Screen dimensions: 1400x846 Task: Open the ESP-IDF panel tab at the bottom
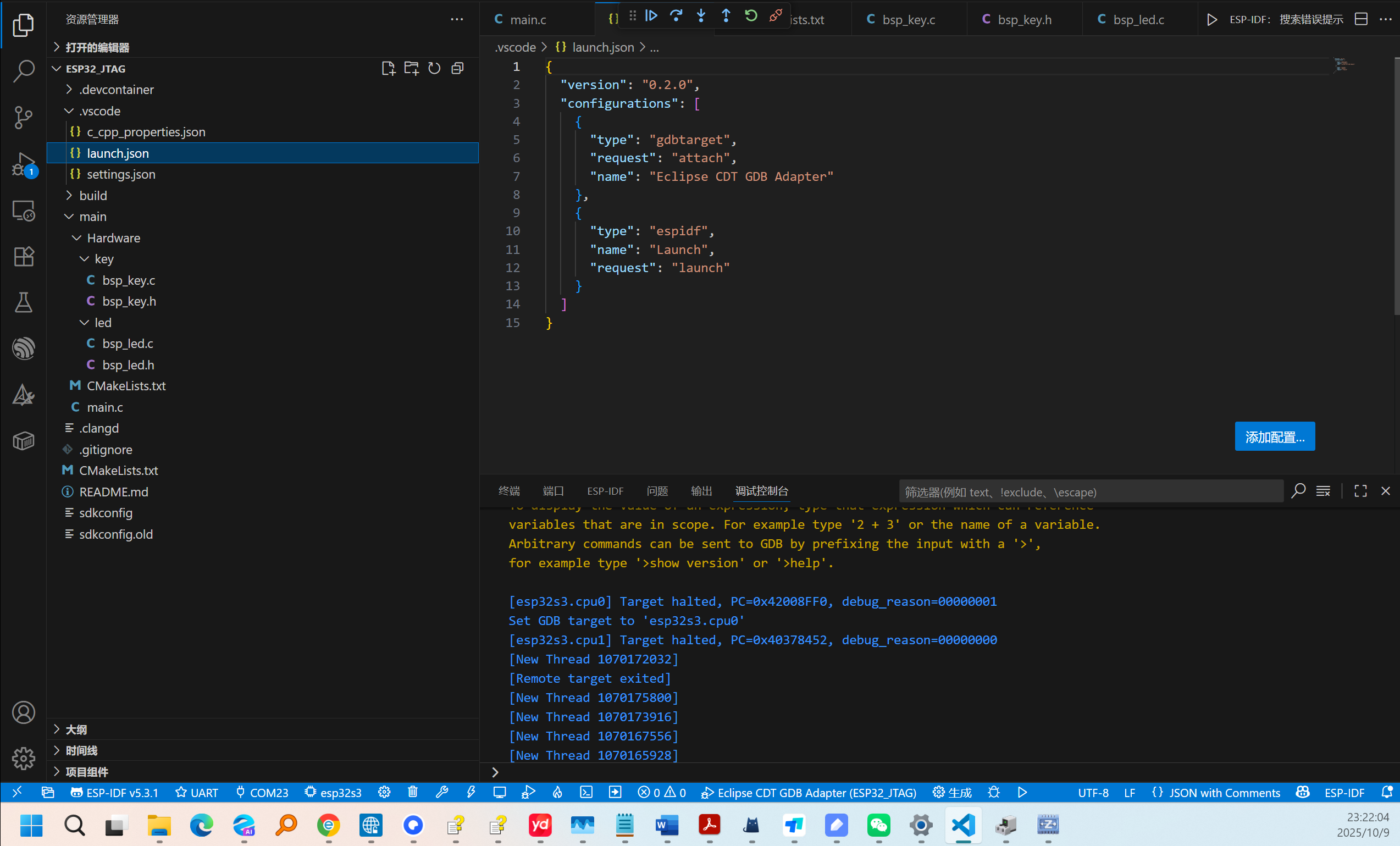(x=605, y=491)
